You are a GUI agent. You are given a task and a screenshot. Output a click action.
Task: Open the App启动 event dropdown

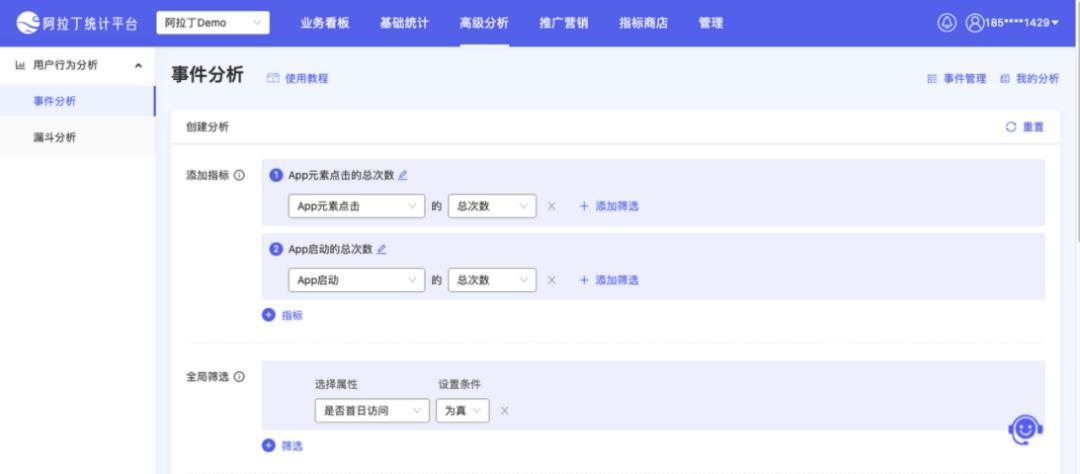(356, 280)
